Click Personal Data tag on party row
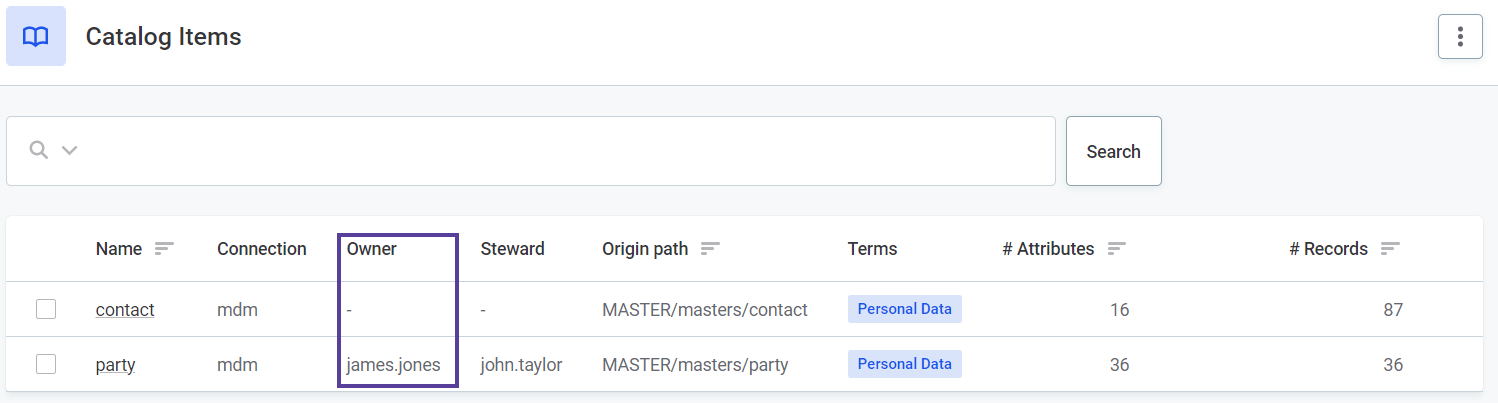 point(904,364)
